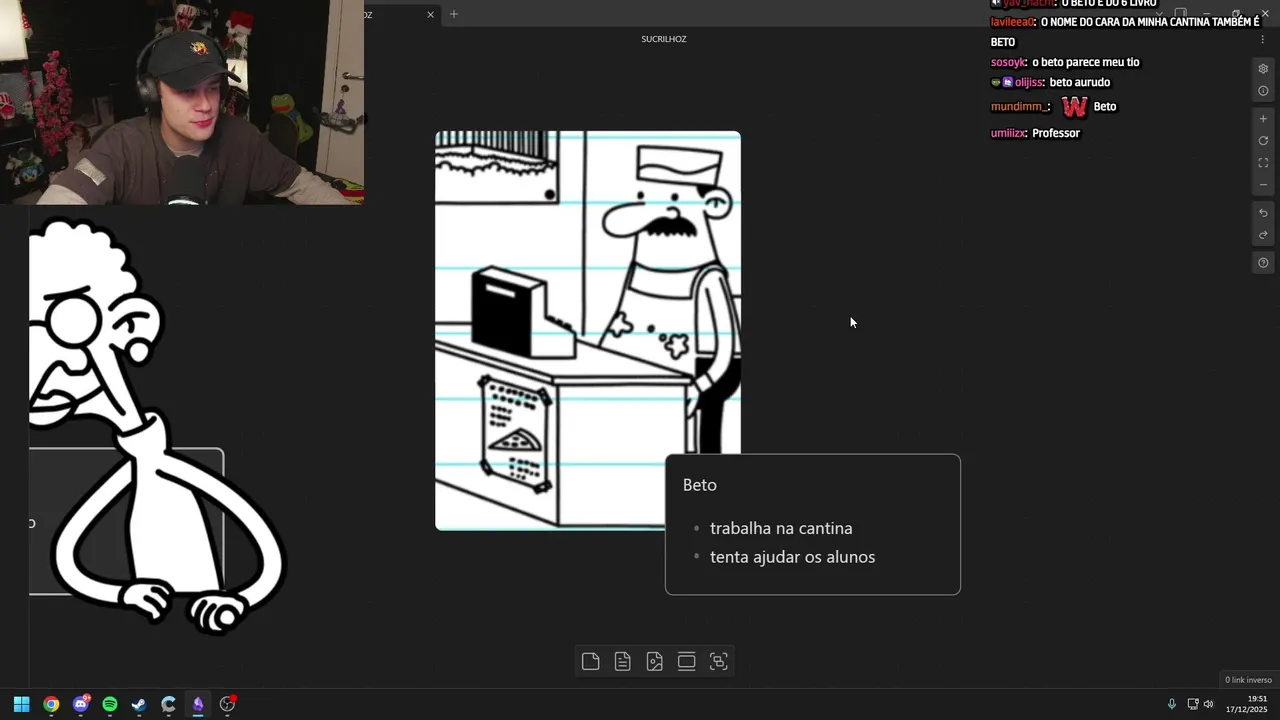
Task: Select the cantina cashier image node
Action: click(588, 330)
